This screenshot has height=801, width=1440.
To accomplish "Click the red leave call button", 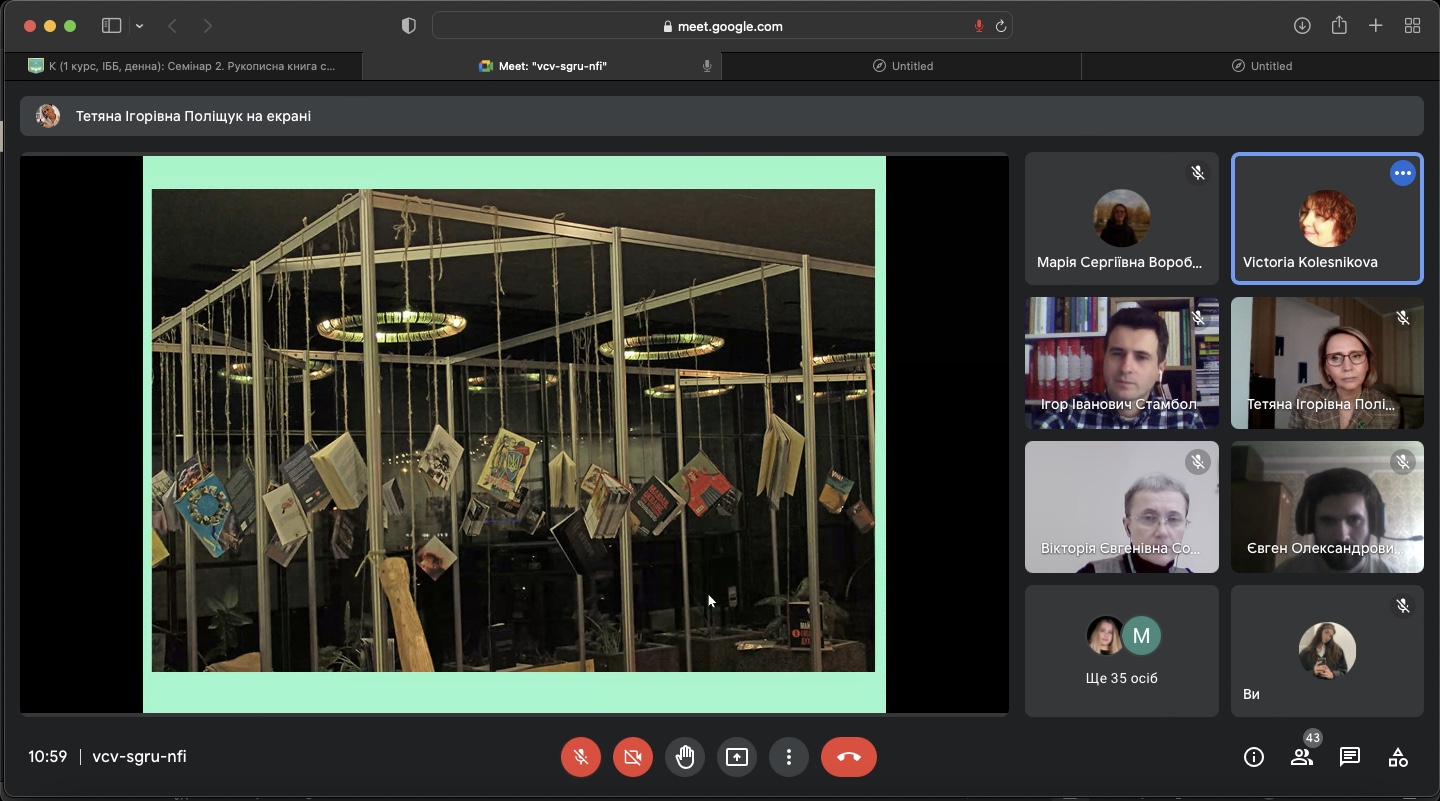I will (848, 757).
